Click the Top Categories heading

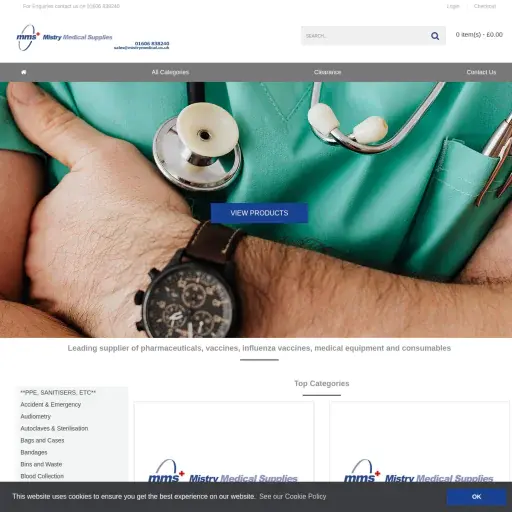pos(322,383)
